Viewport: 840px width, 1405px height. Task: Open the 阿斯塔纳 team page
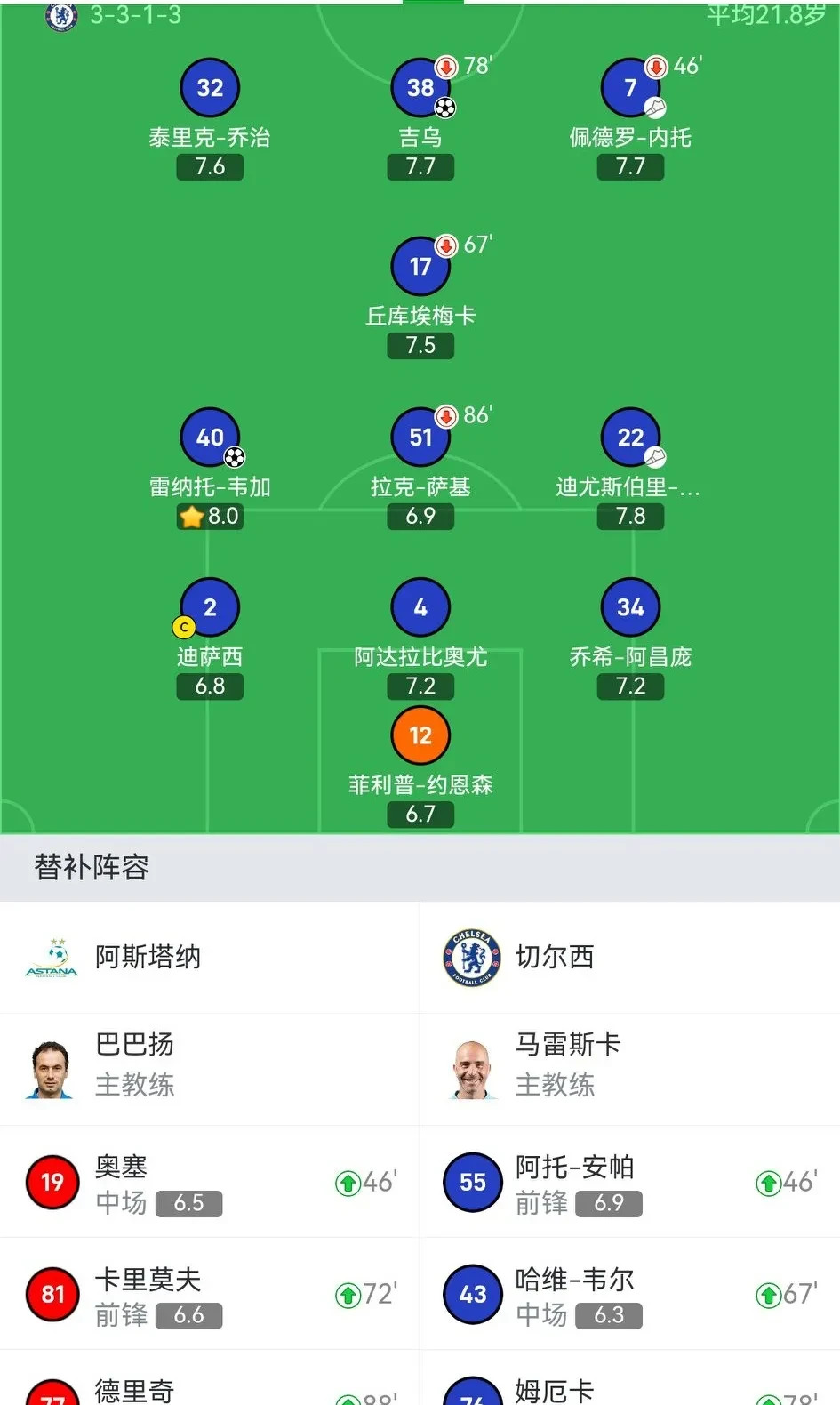148,958
